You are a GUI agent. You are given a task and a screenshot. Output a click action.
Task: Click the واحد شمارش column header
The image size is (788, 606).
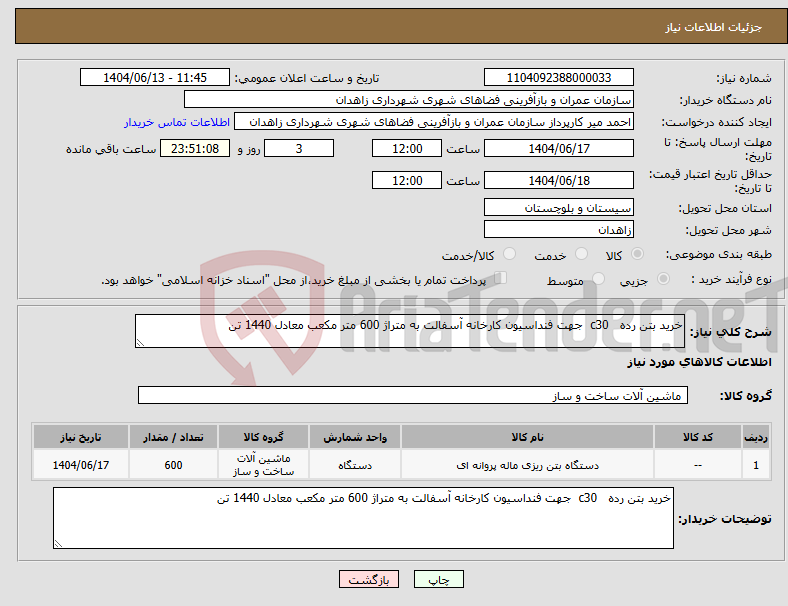pos(355,437)
